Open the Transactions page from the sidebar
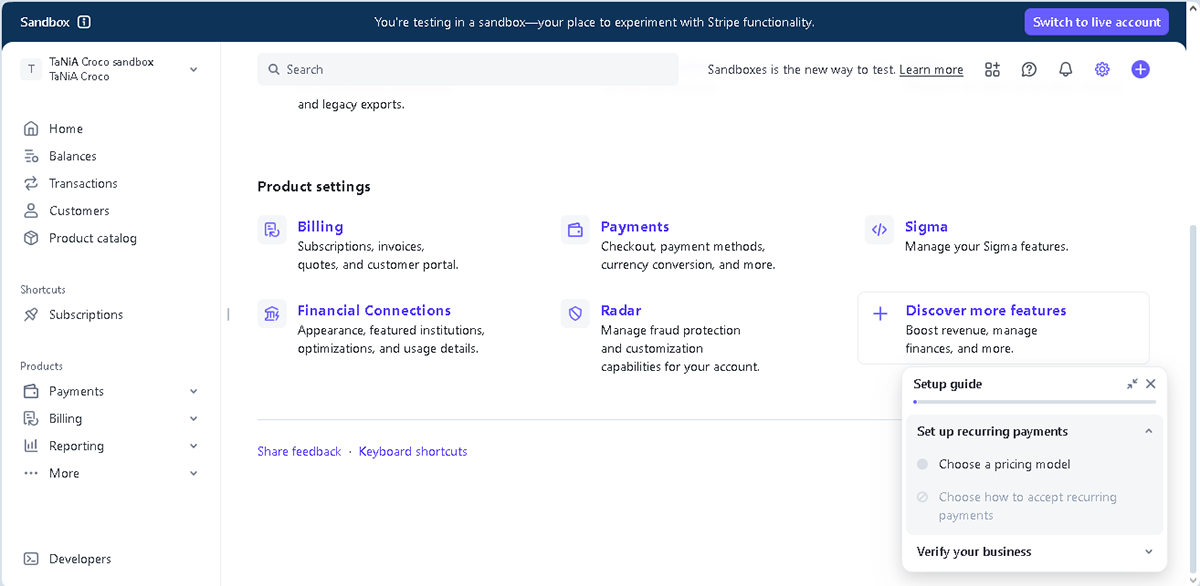The image size is (1200, 586). point(83,183)
